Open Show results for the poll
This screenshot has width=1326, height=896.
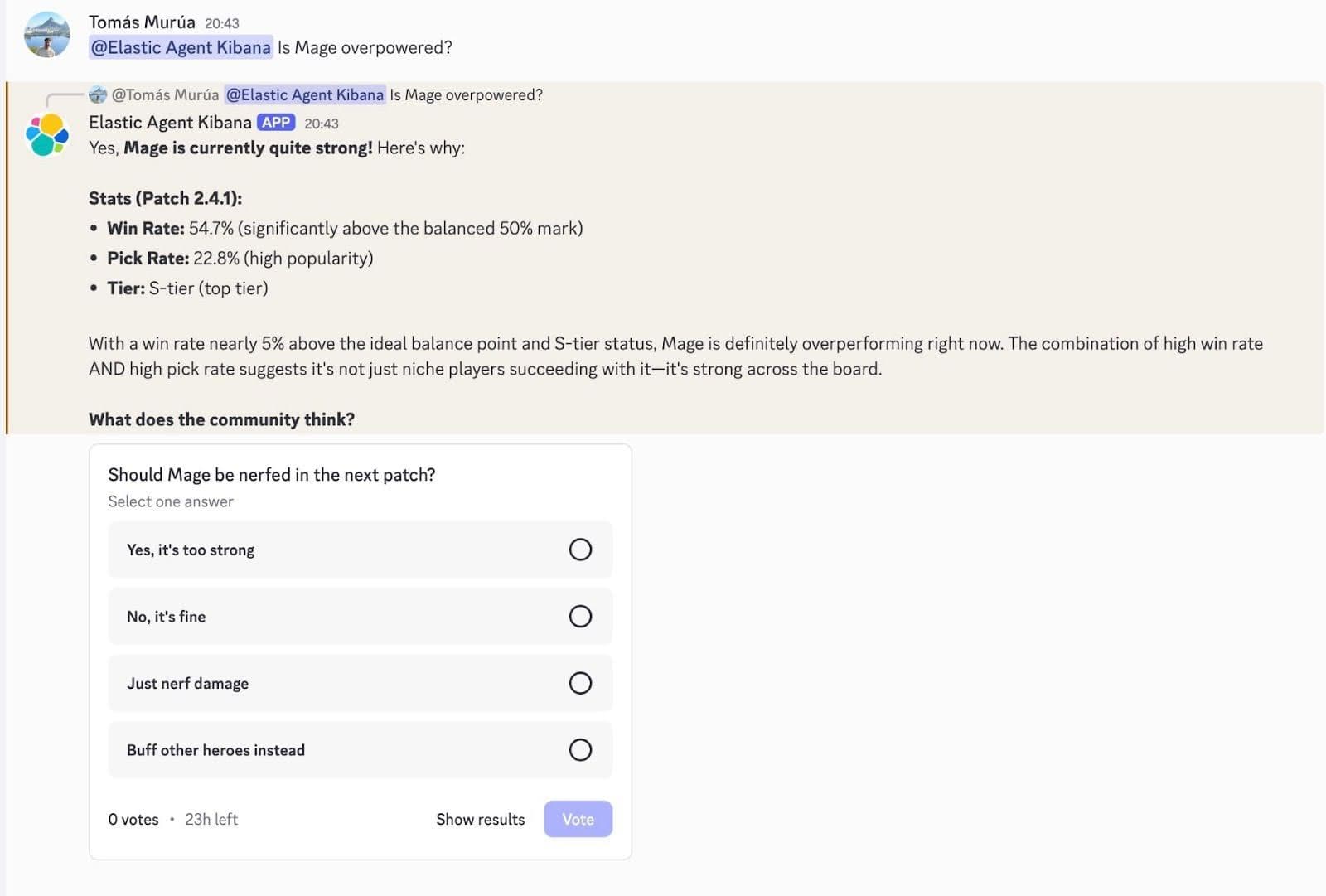click(x=480, y=819)
